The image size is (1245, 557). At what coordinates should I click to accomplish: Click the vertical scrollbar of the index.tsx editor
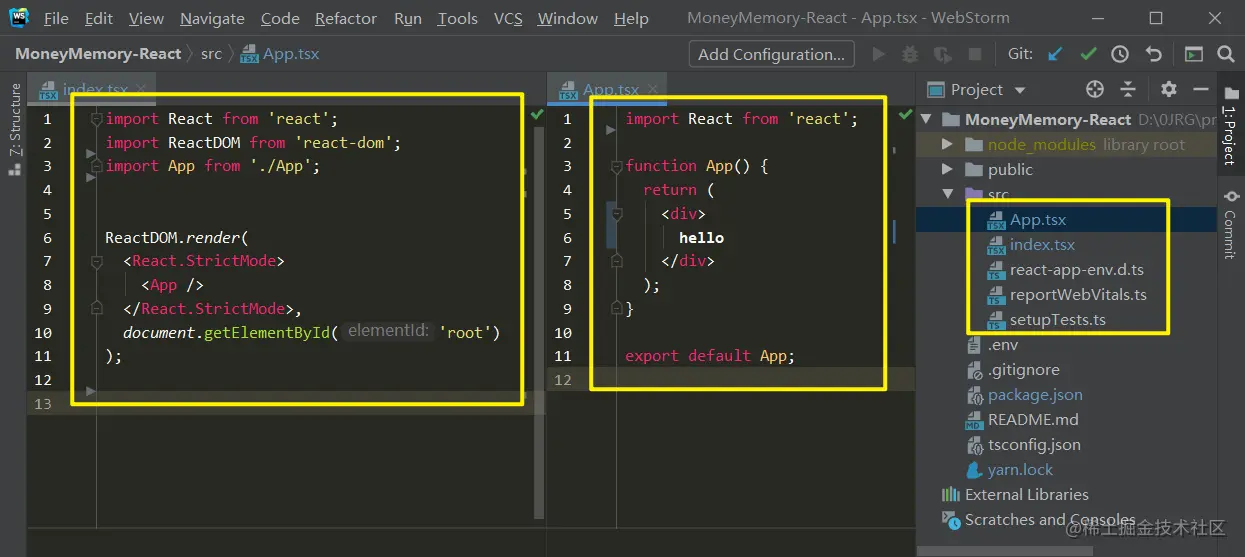(x=539, y=322)
